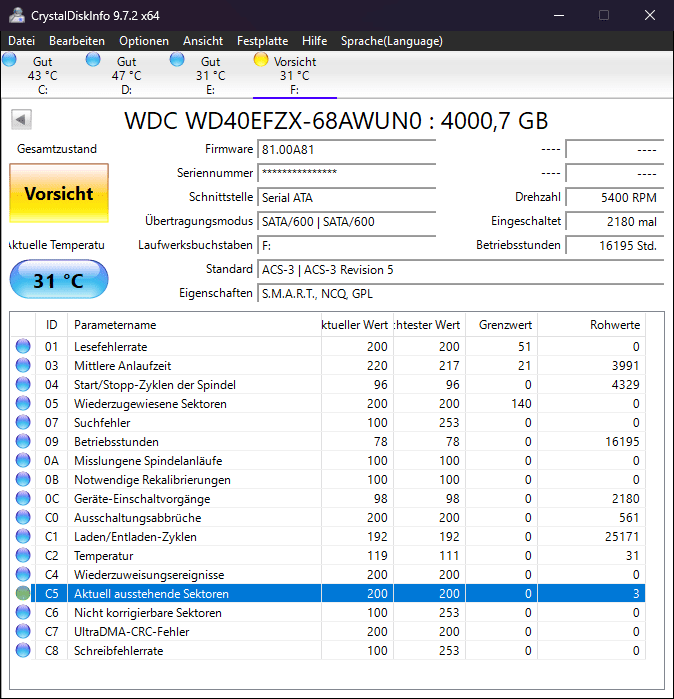Click the UltraDMA-CRC-Fehler parameter name
Viewport: 674px width, 699px height.
click(132, 632)
